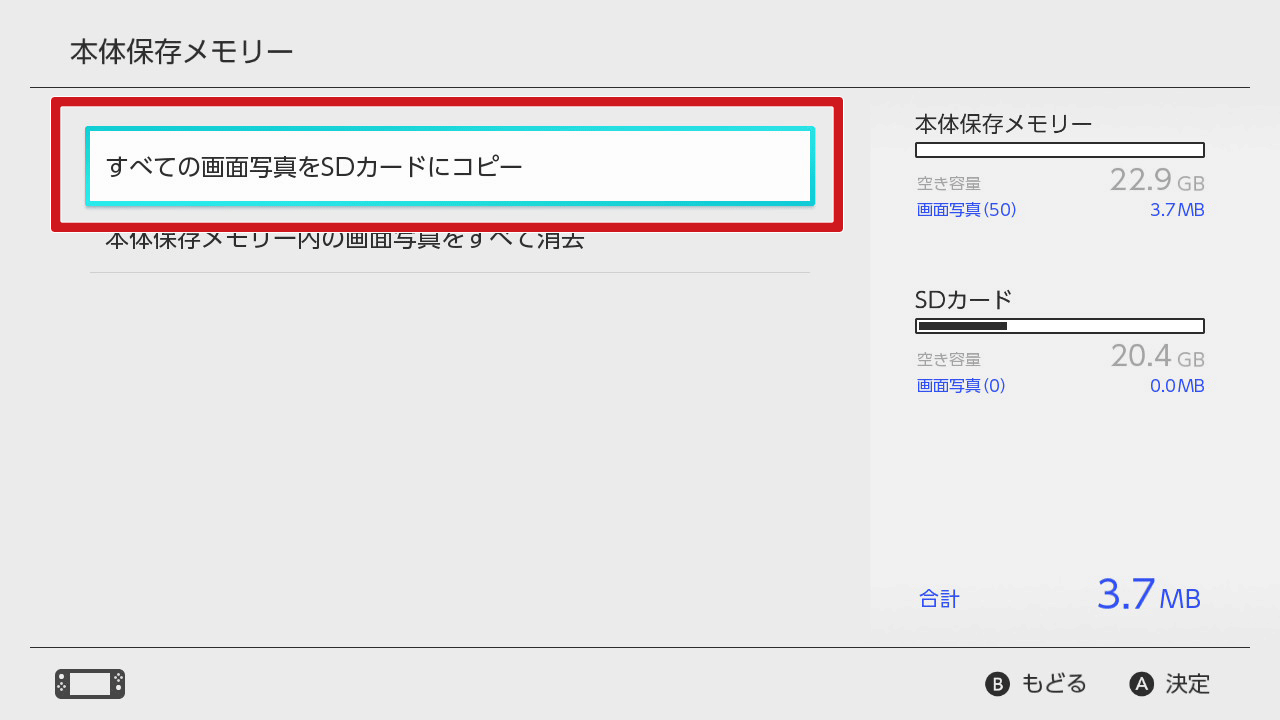Select すべての画面写真をSDカードにコピー option
This screenshot has width=1280, height=720.
(450, 166)
